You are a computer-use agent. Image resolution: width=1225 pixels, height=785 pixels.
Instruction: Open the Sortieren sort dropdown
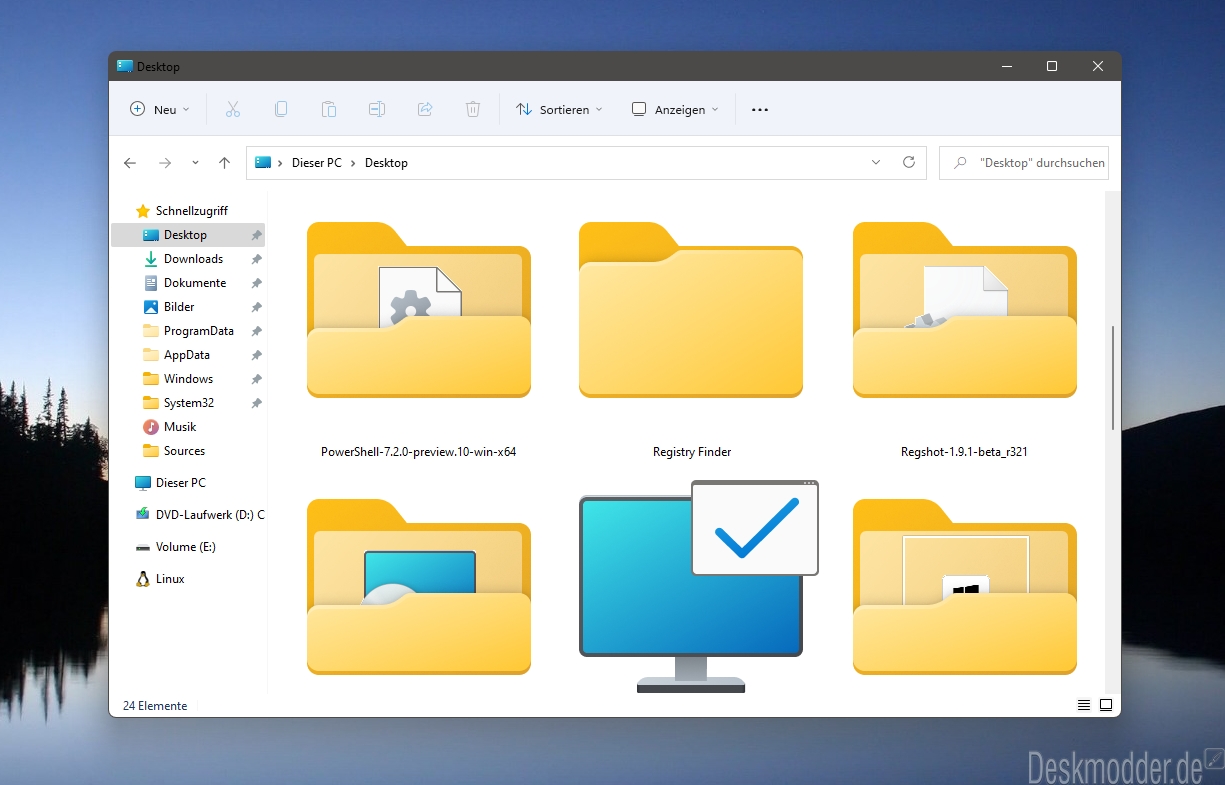tap(559, 109)
